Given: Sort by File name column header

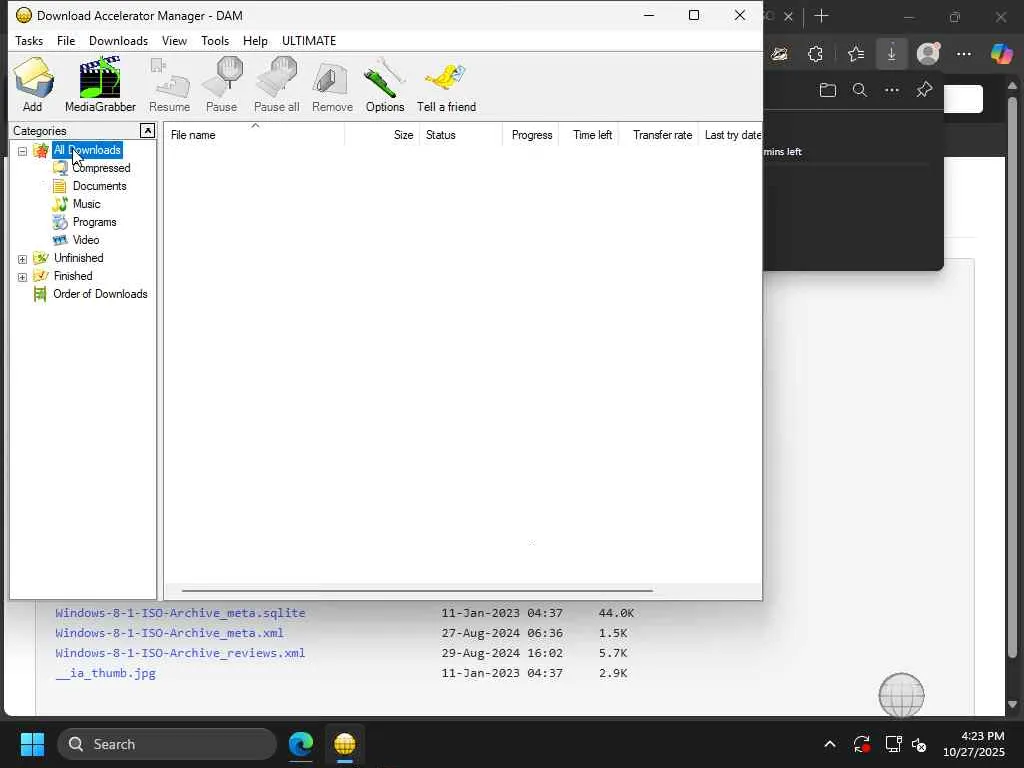Looking at the screenshot, I should click(x=255, y=135).
